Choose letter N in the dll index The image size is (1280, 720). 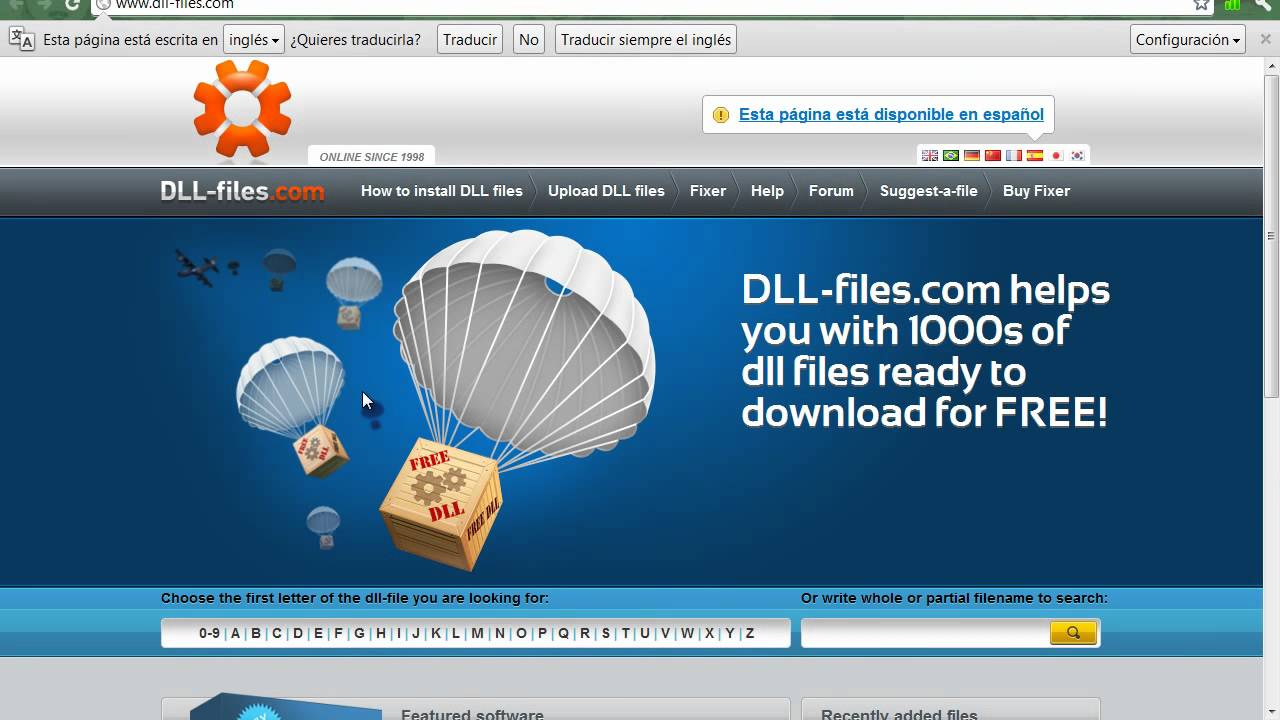[x=500, y=633]
